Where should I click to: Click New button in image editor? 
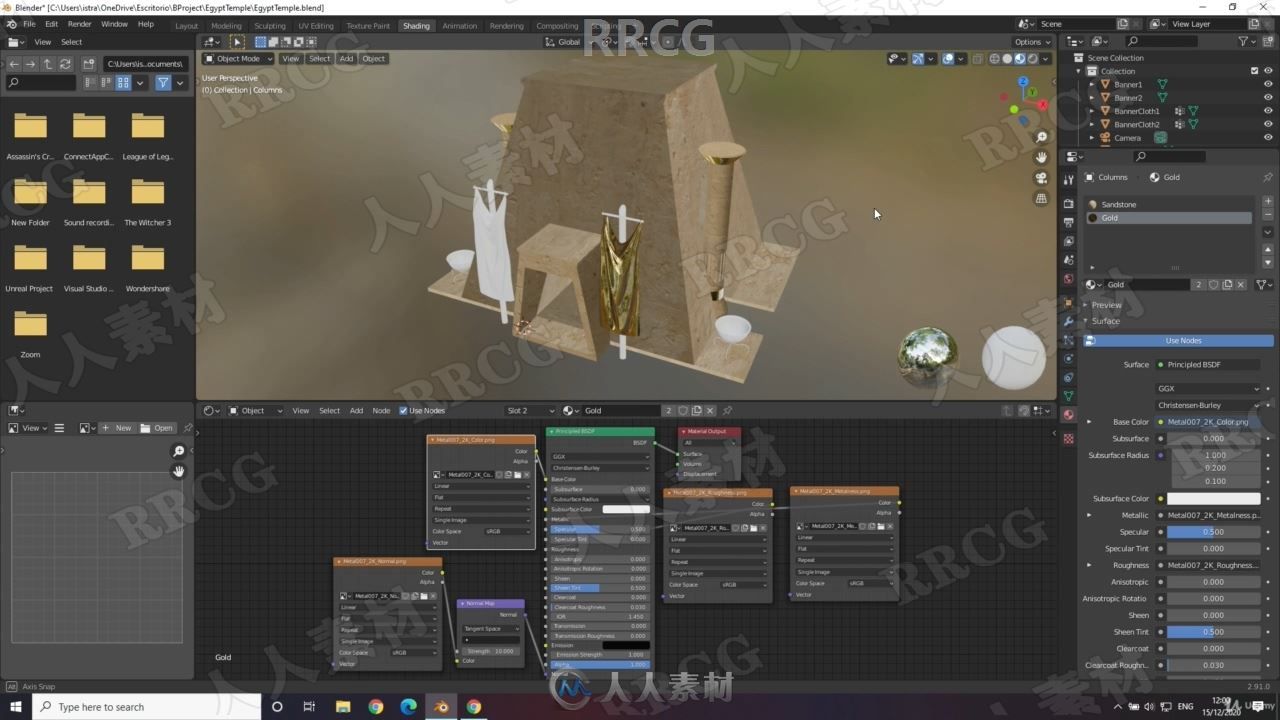117,428
